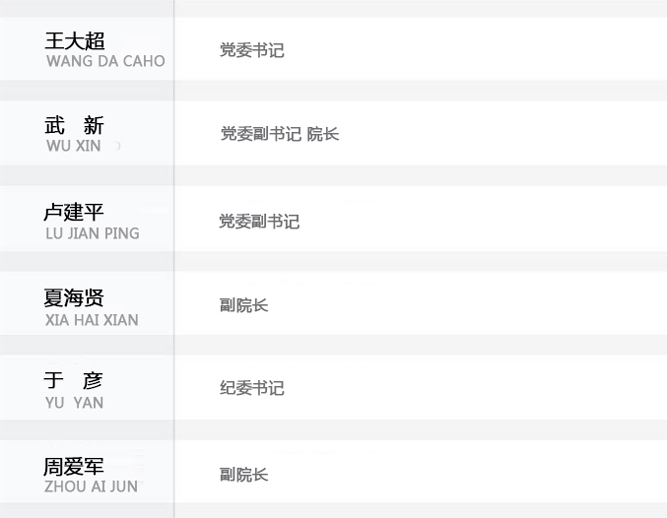Open the 于彦 name entry
The width and height of the screenshot is (667, 518).
(x=74, y=381)
